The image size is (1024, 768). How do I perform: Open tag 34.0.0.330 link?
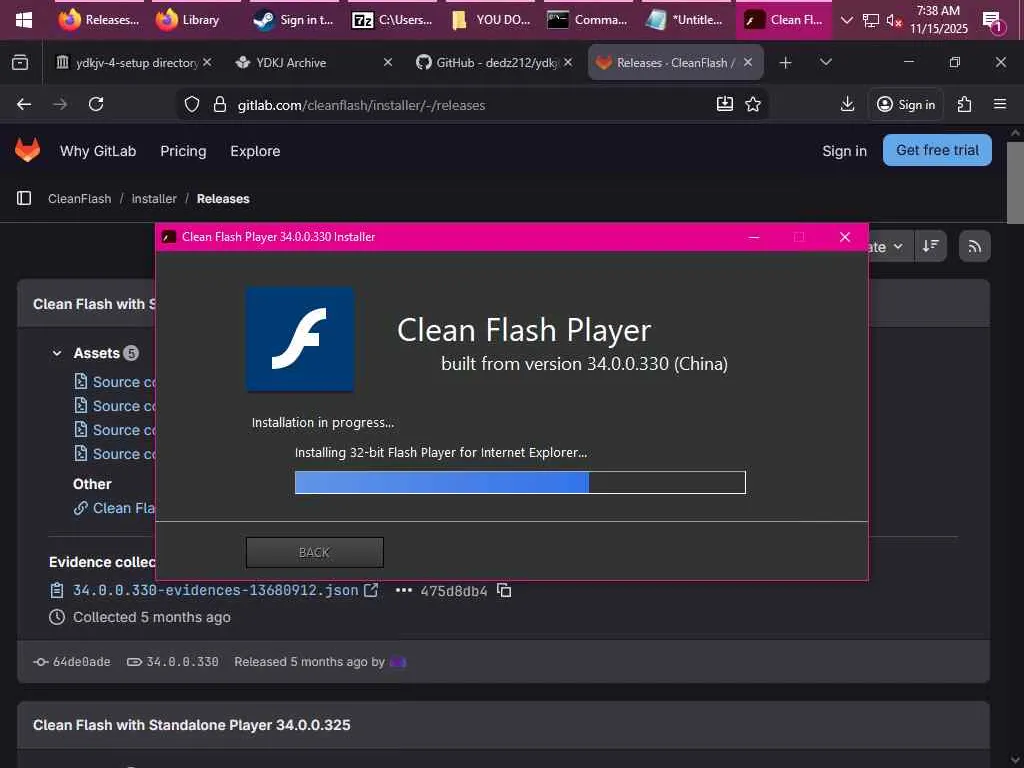point(182,662)
